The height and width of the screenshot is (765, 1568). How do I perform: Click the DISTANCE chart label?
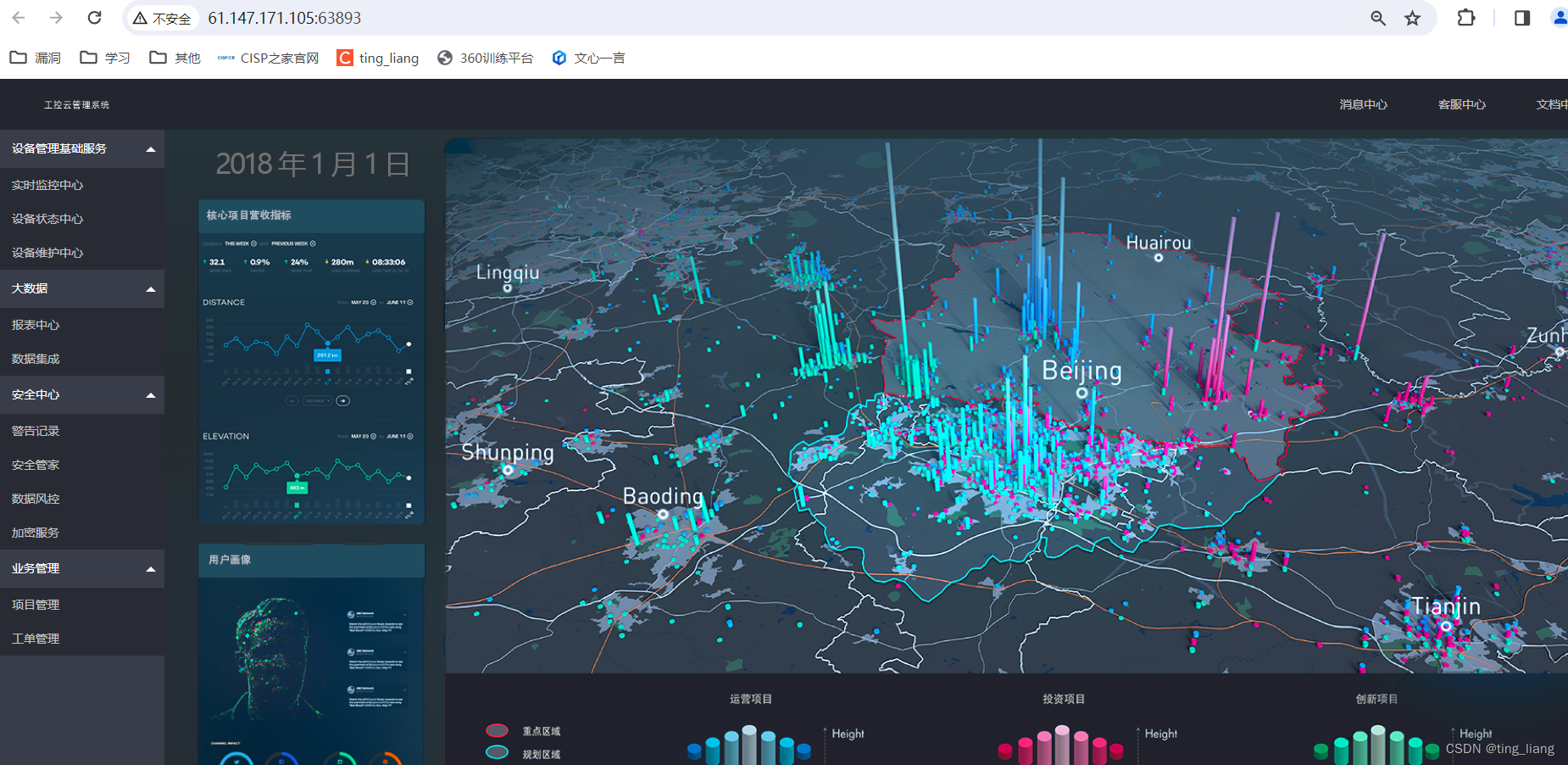click(224, 302)
